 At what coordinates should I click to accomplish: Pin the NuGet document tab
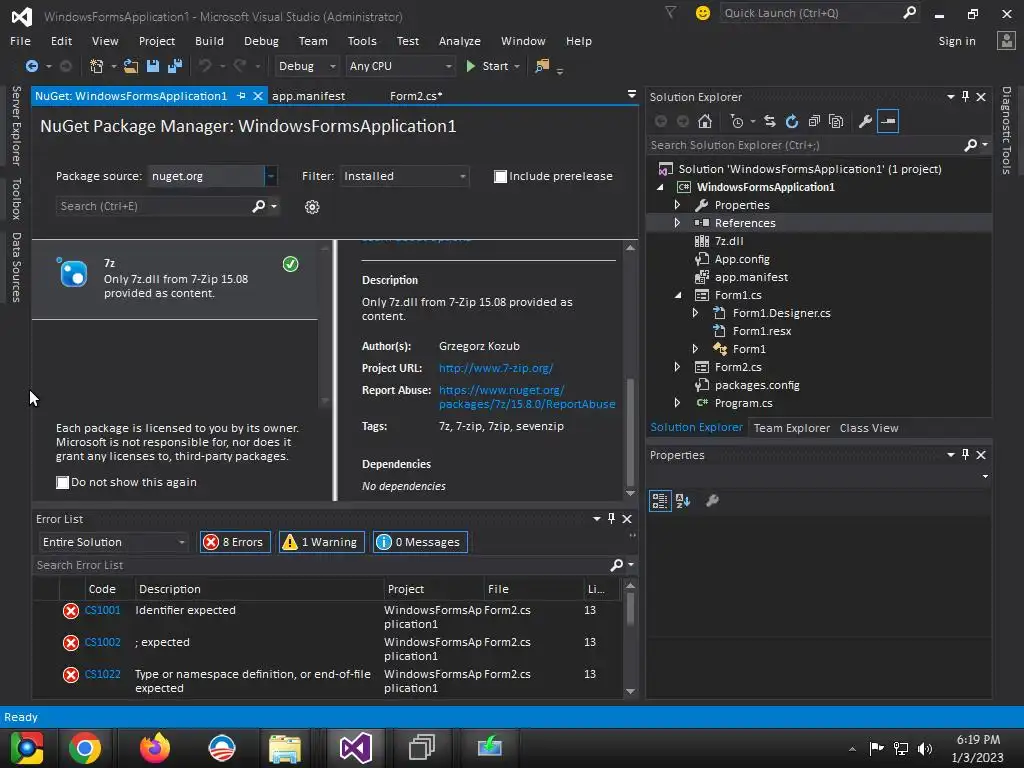click(x=241, y=96)
